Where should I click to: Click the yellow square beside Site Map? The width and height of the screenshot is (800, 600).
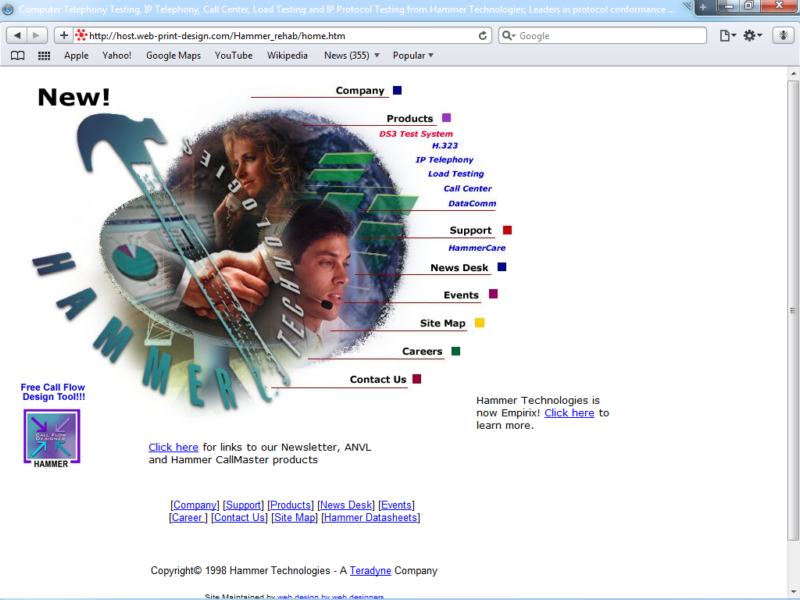point(480,322)
